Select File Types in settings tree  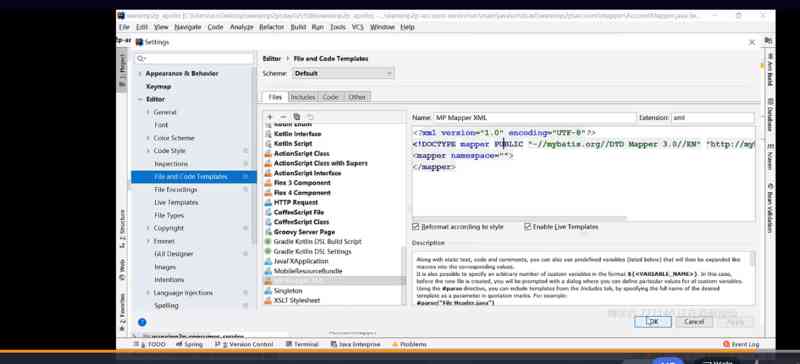coord(169,215)
